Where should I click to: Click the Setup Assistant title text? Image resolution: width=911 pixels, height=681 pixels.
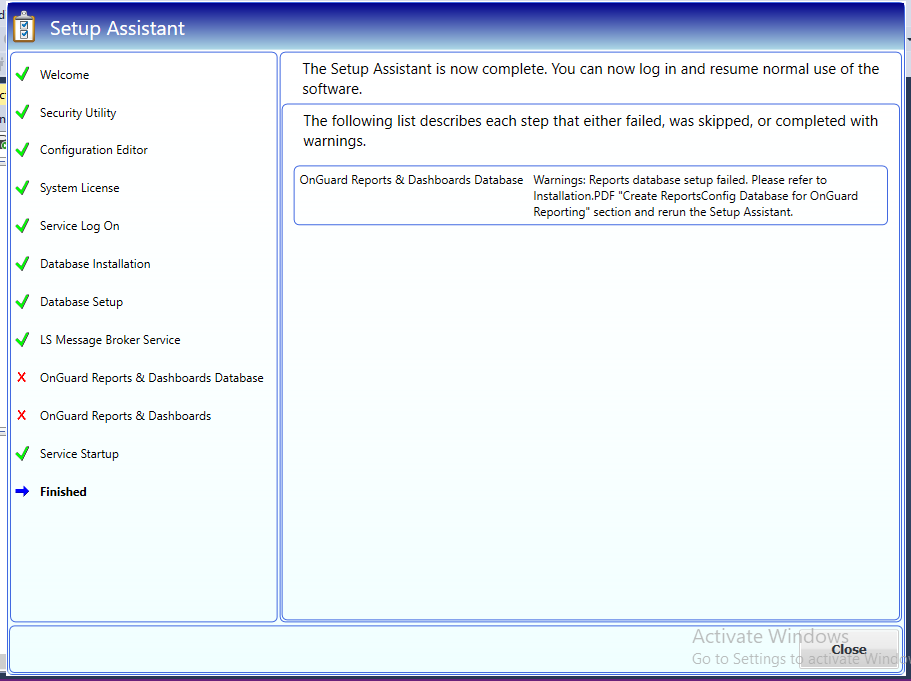117,28
